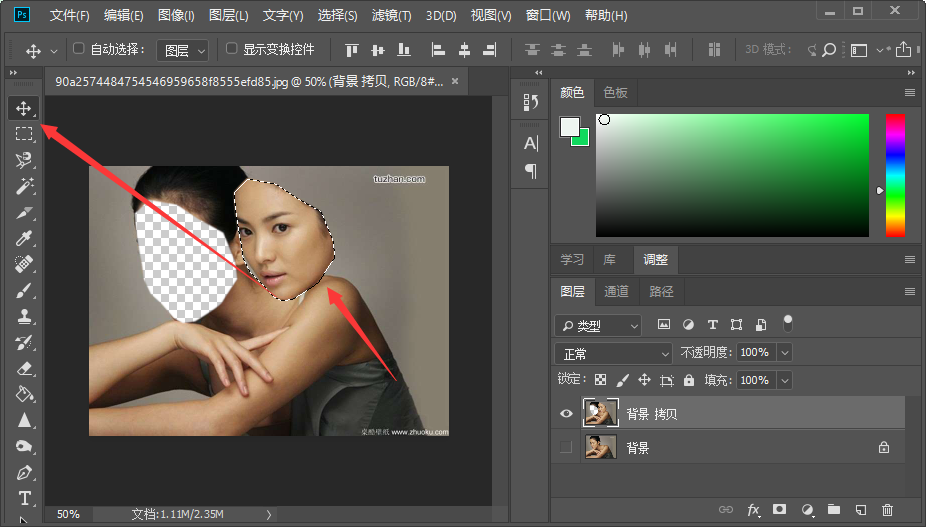This screenshot has width=926, height=527.
Task: Show the 背景 layer visibility
Action: click(566, 447)
